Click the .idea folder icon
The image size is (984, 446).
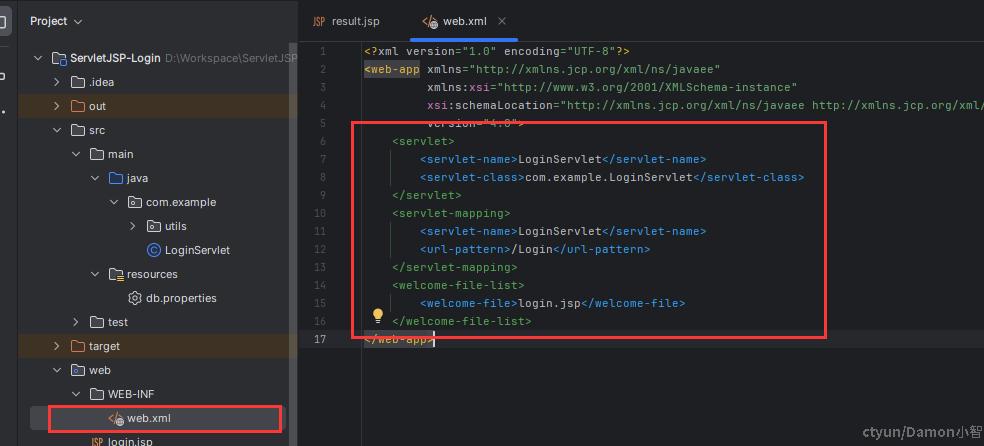[78, 82]
